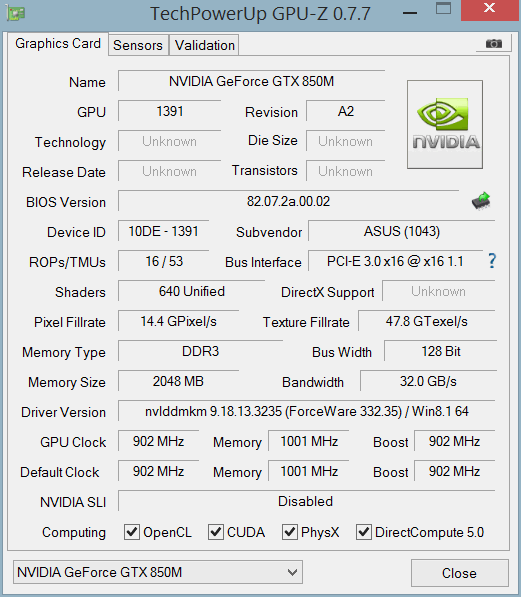The width and height of the screenshot is (521, 597).
Task: Click the Driver Version text field
Action: point(307,411)
